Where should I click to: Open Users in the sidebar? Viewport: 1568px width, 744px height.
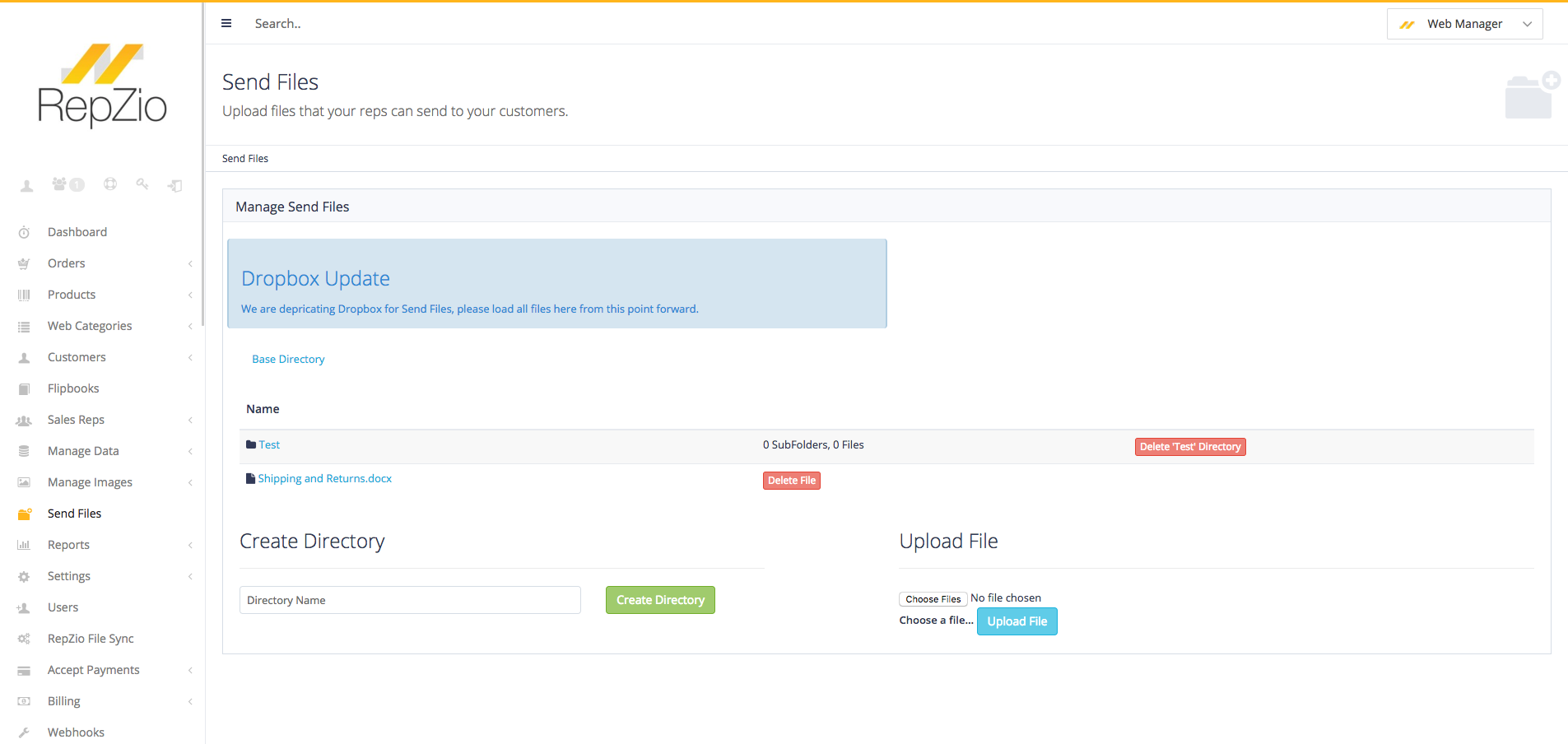tap(63, 607)
